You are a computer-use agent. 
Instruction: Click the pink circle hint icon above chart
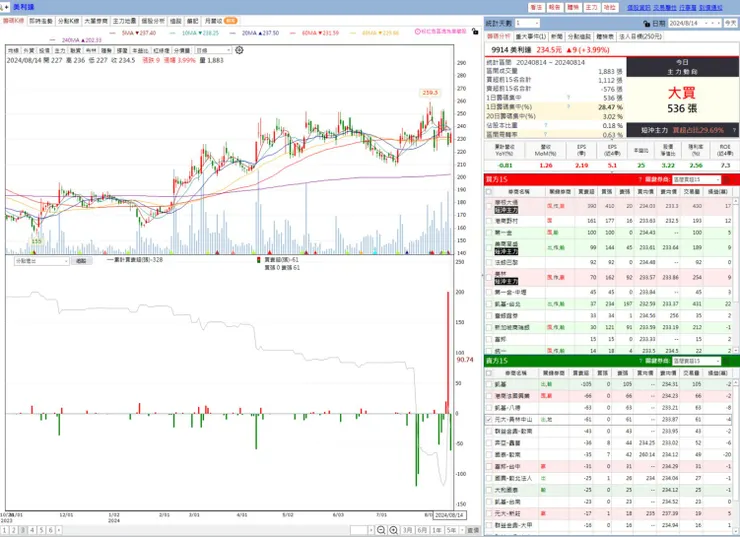(x=417, y=32)
